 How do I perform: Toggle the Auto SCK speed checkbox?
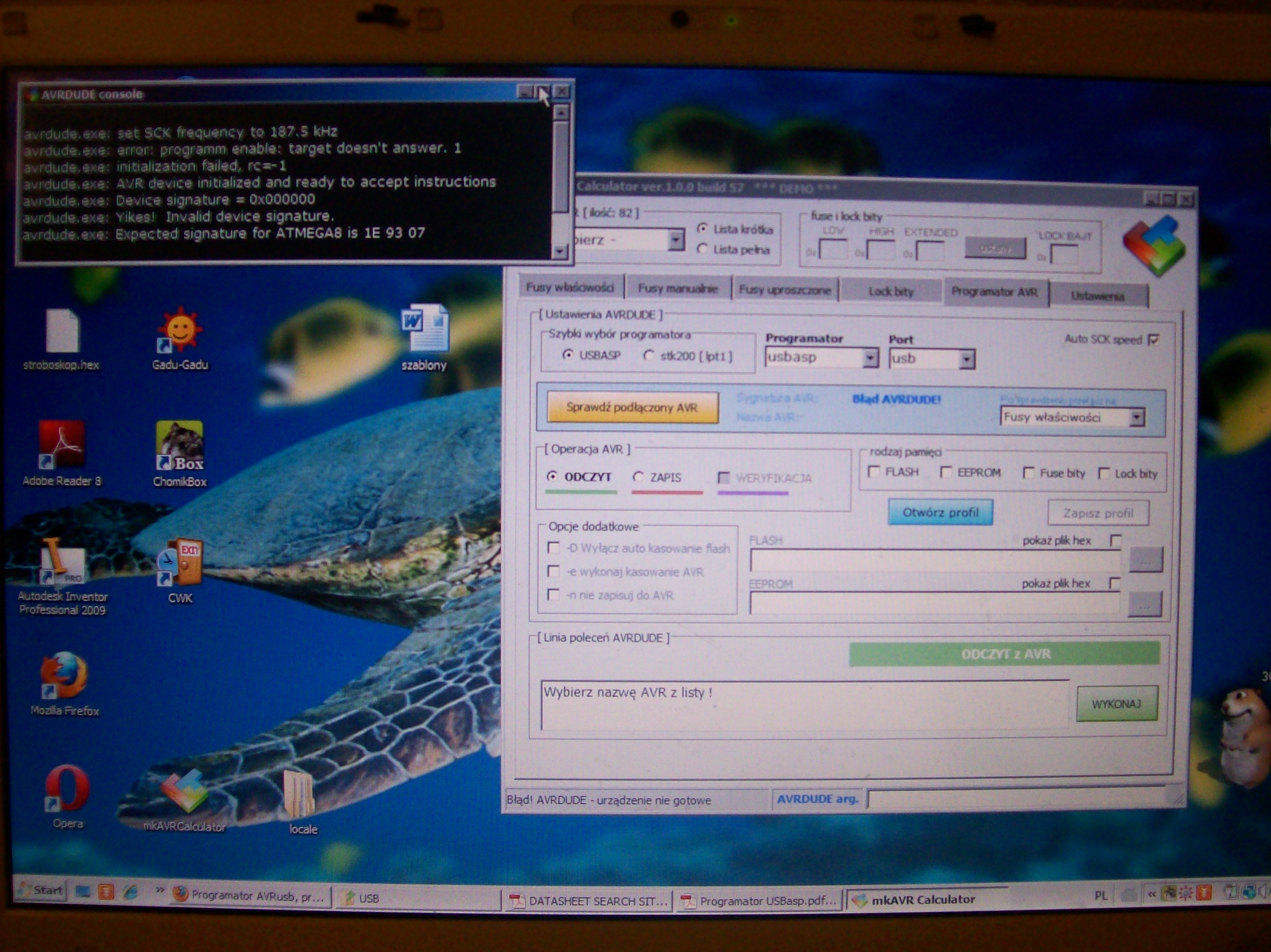[x=1153, y=340]
